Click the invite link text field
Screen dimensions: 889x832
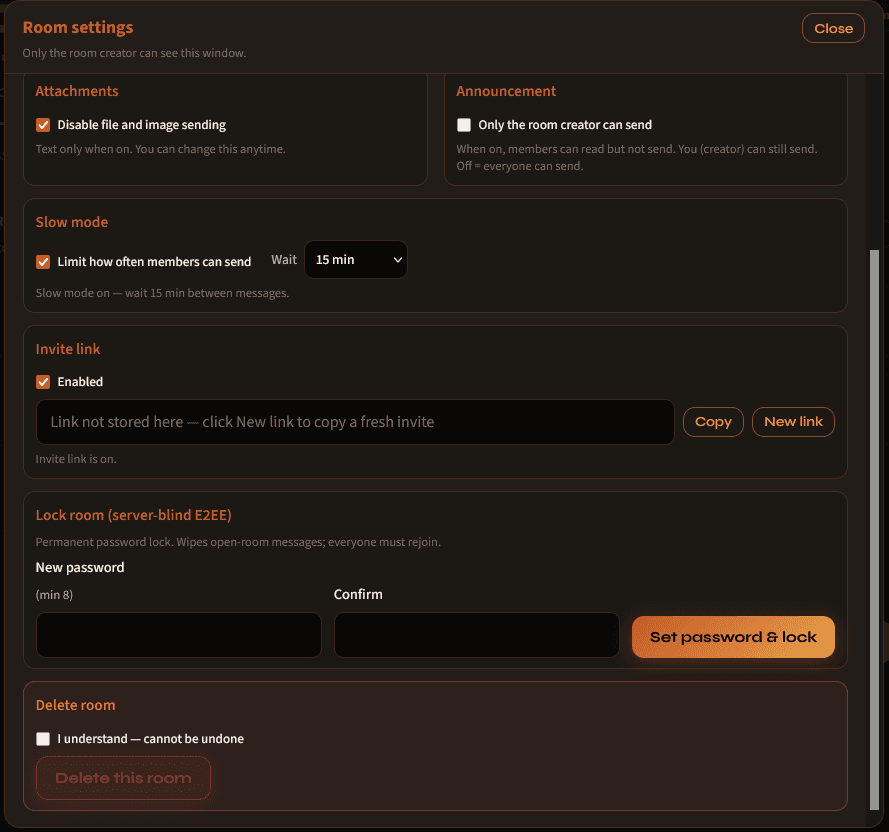355,422
